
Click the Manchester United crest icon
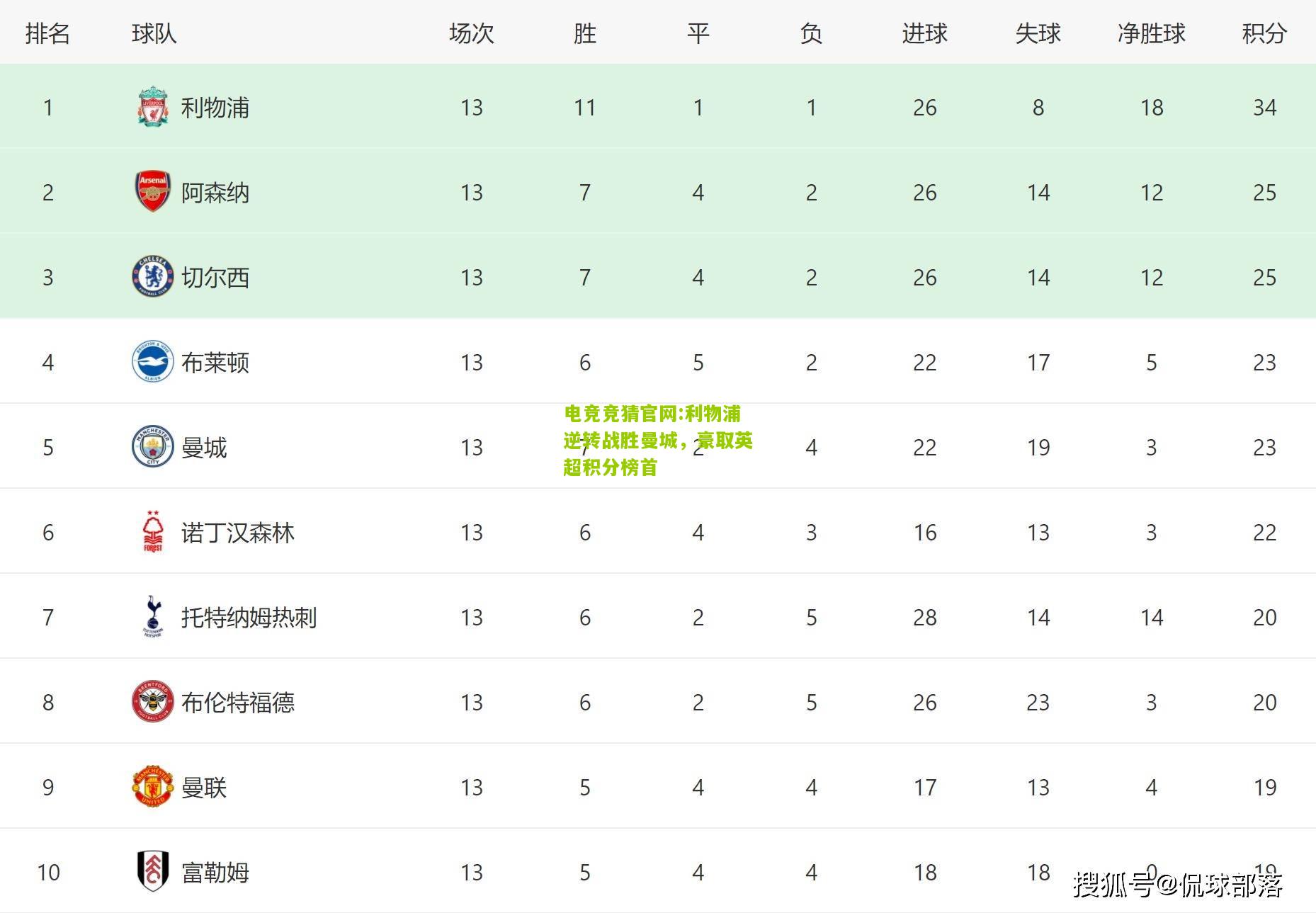(x=152, y=786)
